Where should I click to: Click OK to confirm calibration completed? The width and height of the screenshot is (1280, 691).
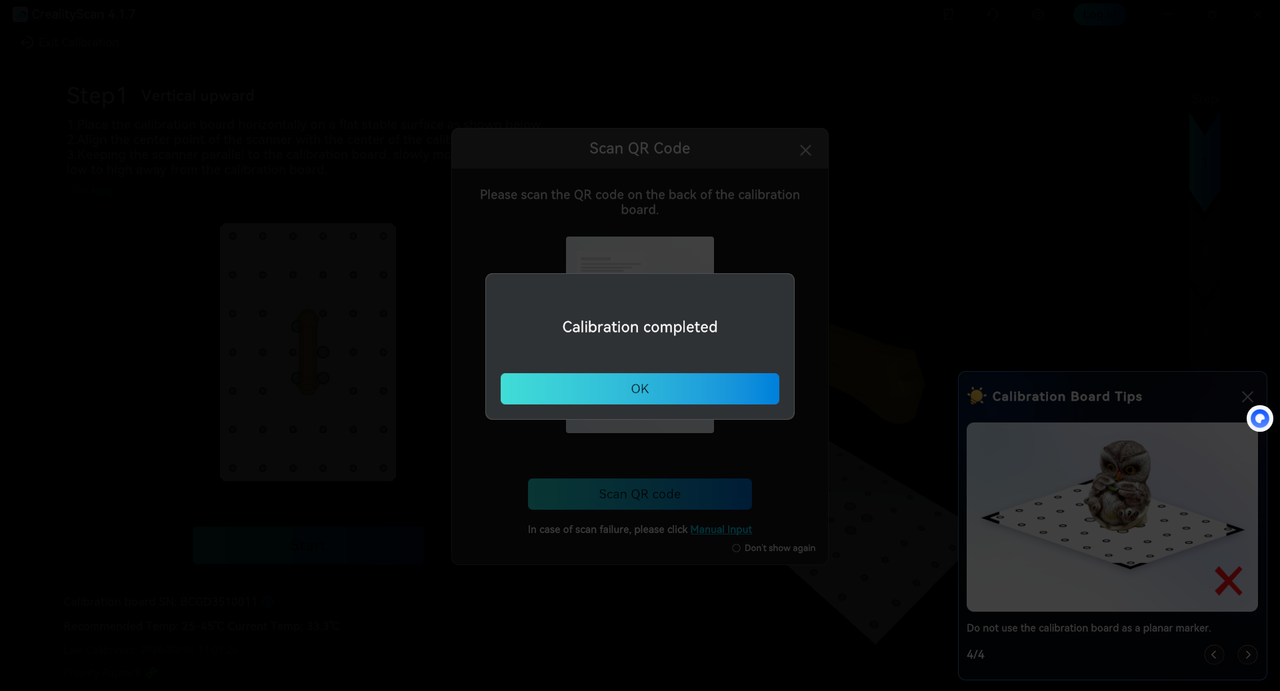[639, 389]
